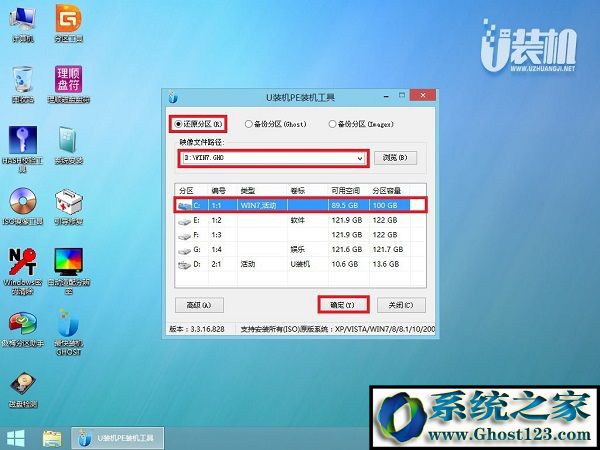Click the WIN7,活动 type cell
This screenshot has height=450, width=600.
pos(258,205)
